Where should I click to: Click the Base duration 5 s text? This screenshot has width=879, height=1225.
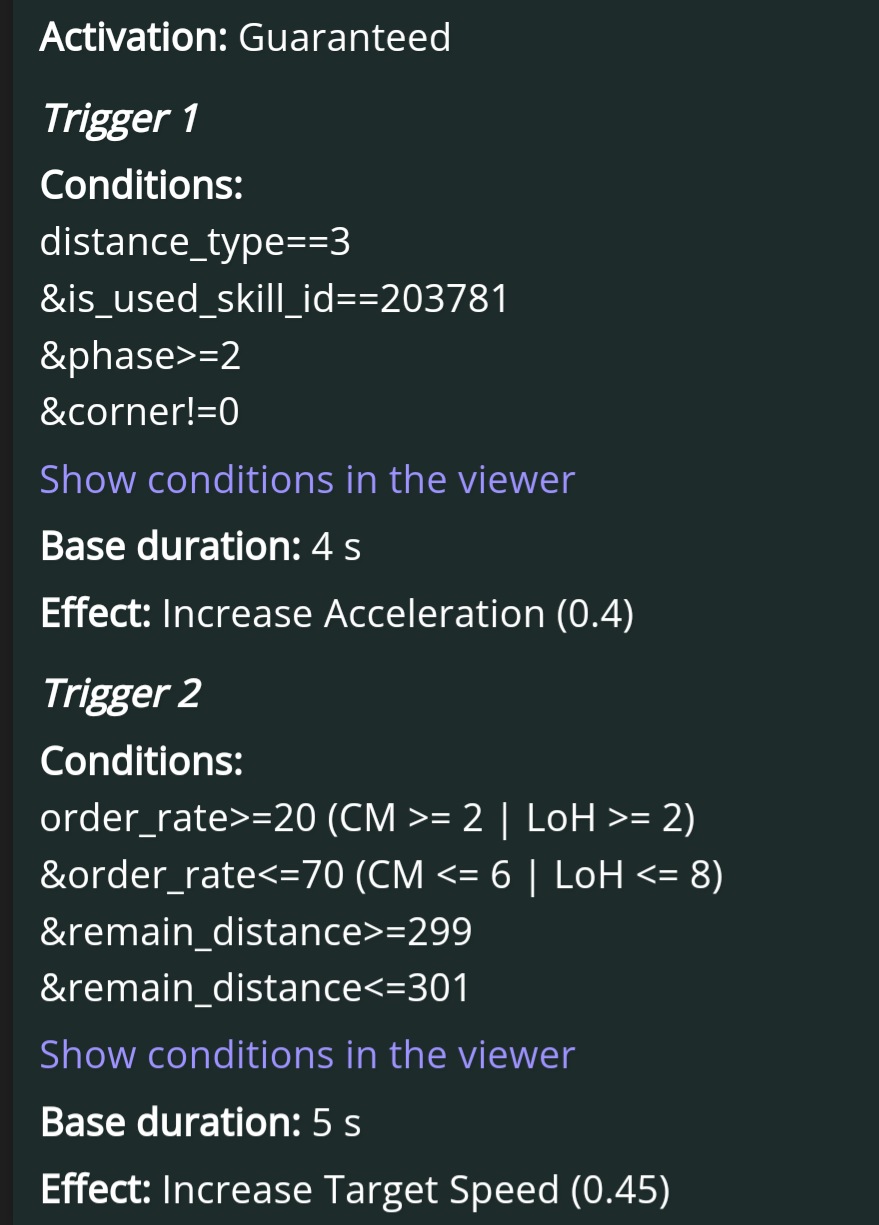click(x=200, y=1123)
